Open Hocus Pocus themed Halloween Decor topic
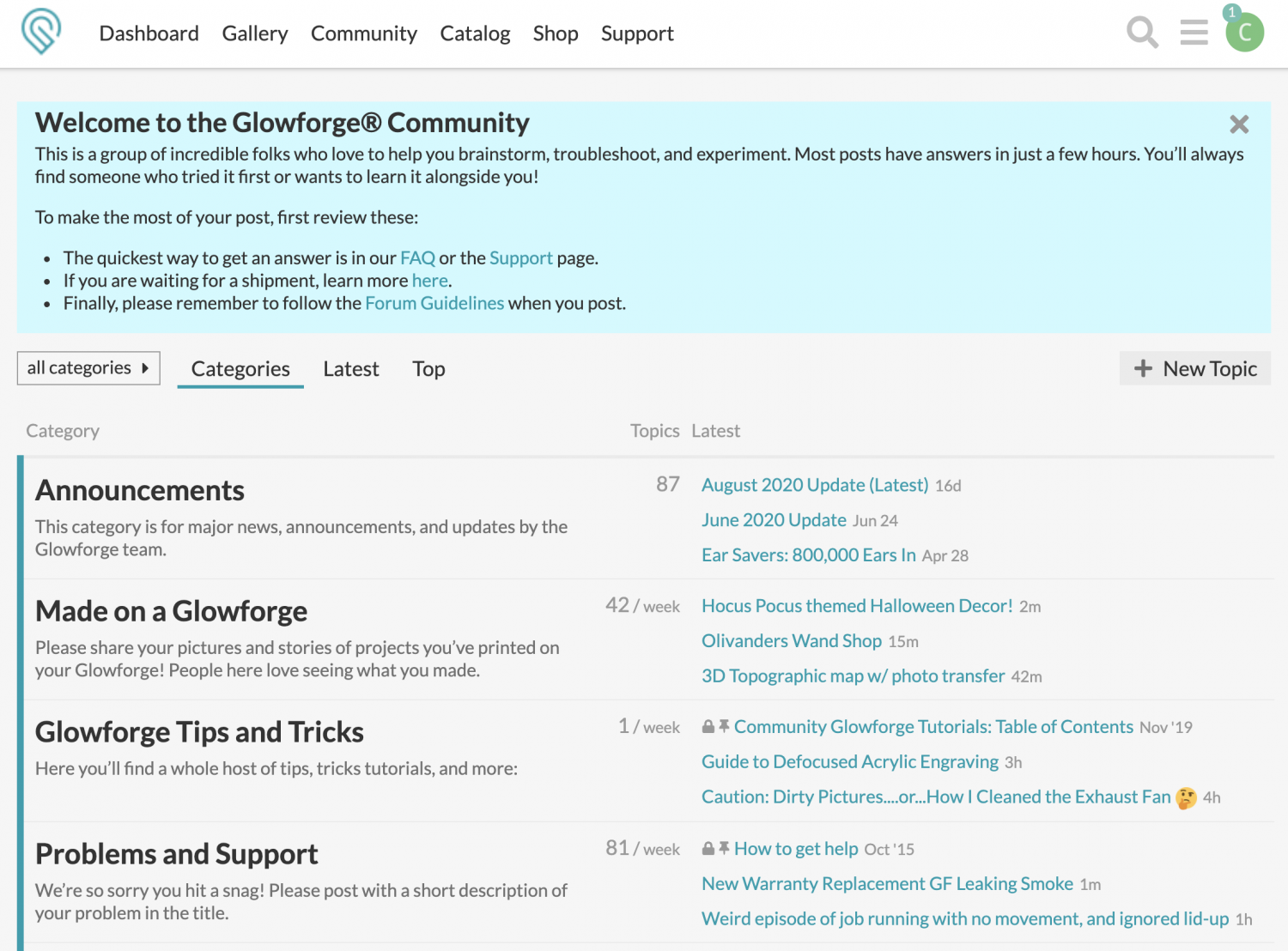 click(857, 606)
